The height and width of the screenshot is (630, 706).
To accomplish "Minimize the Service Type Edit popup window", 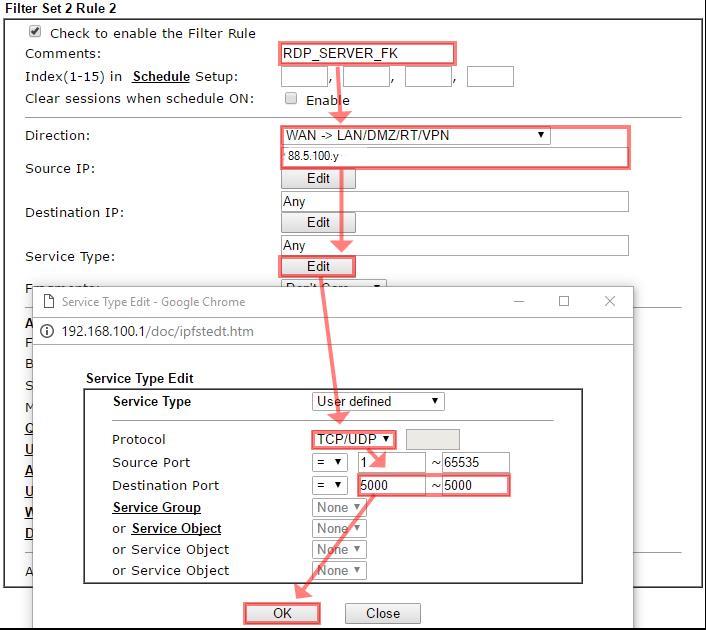I will [x=519, y=301].
